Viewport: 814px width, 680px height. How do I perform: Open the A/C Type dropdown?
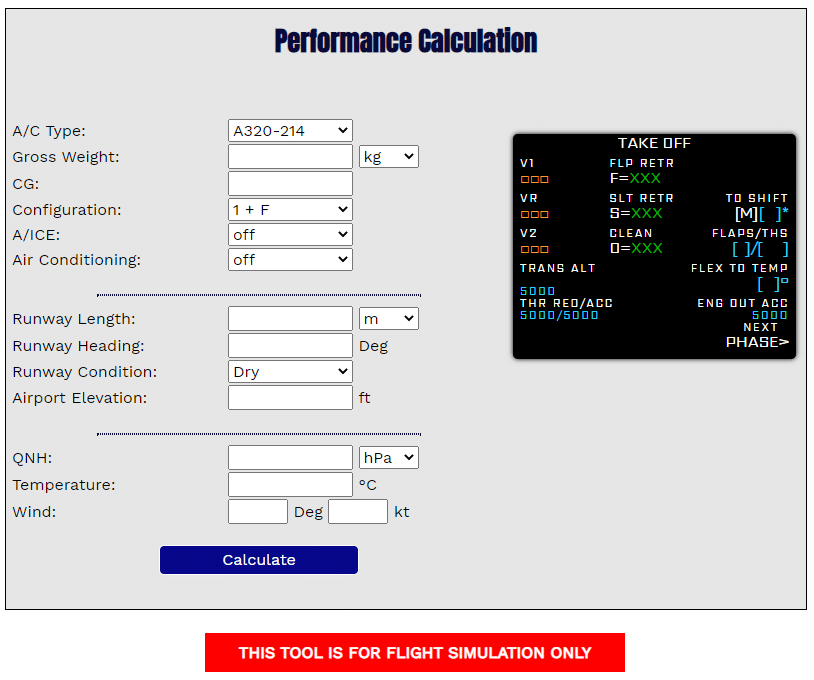pyautogui.click(x=290, y=131)
